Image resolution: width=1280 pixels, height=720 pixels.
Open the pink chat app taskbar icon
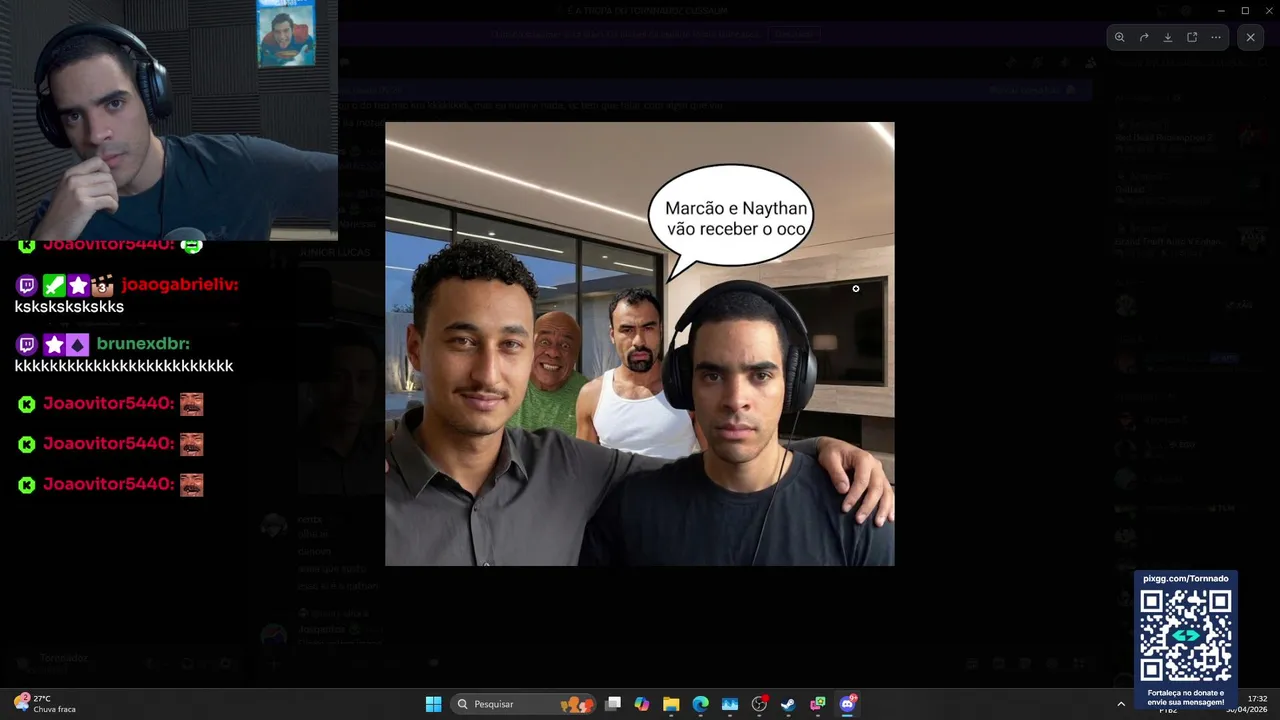click(x=817, y=704)
